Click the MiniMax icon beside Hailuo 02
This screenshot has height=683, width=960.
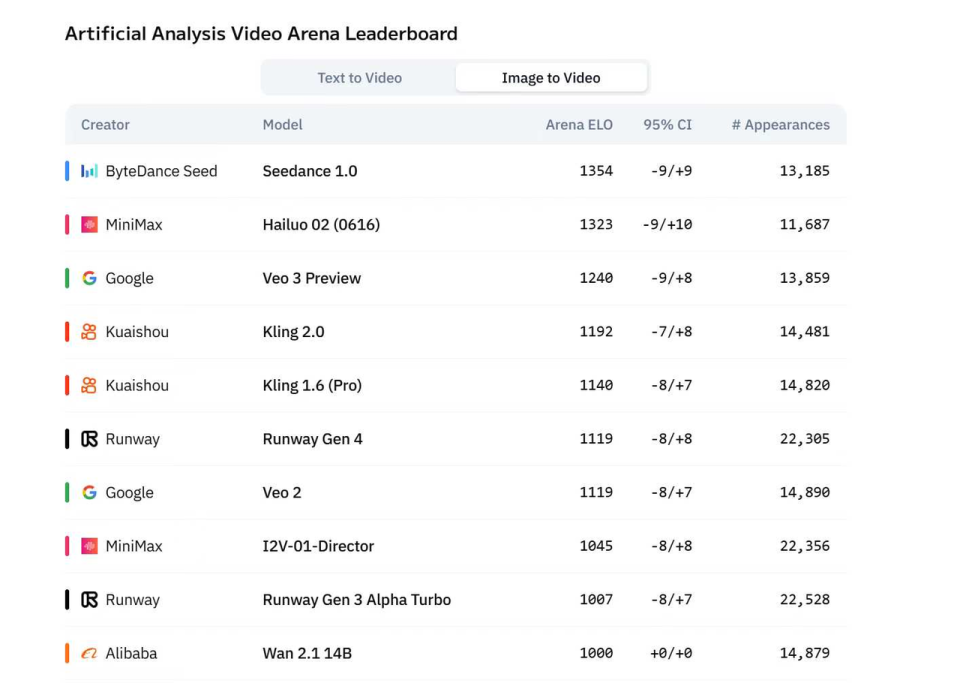click(89, 225)
